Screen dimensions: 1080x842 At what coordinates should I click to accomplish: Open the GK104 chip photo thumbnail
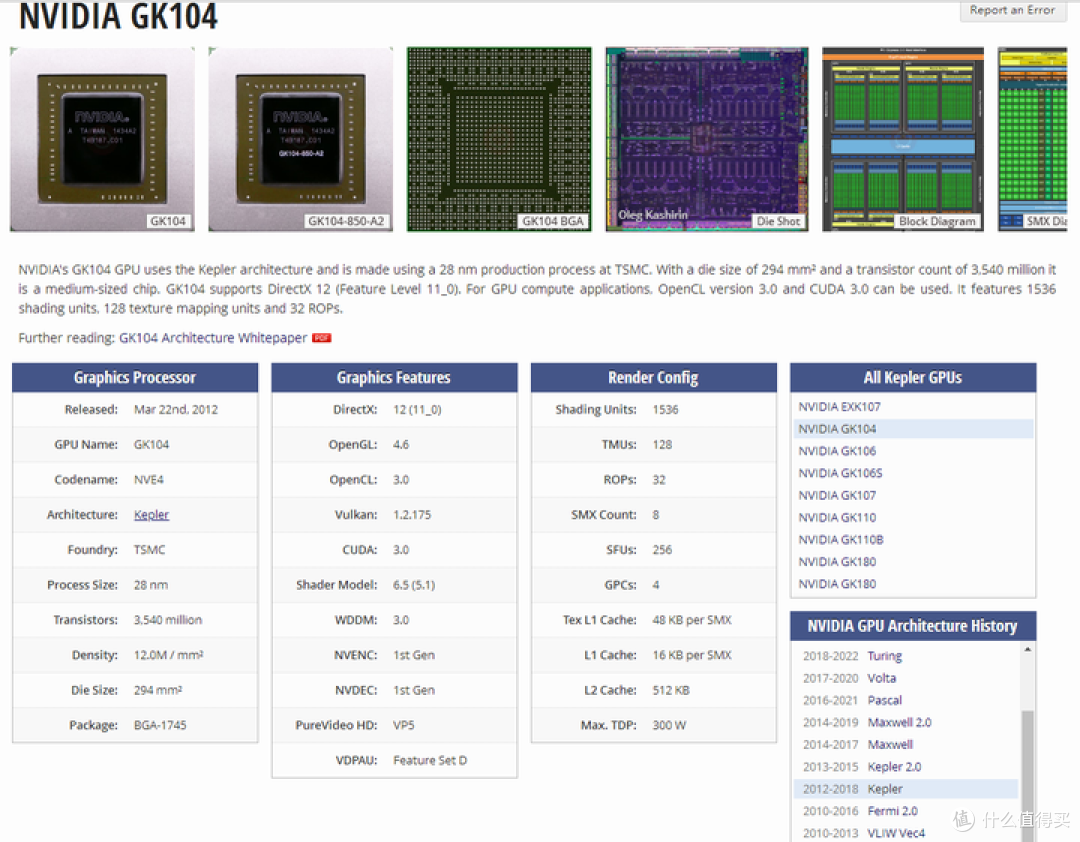pos(102,139)
